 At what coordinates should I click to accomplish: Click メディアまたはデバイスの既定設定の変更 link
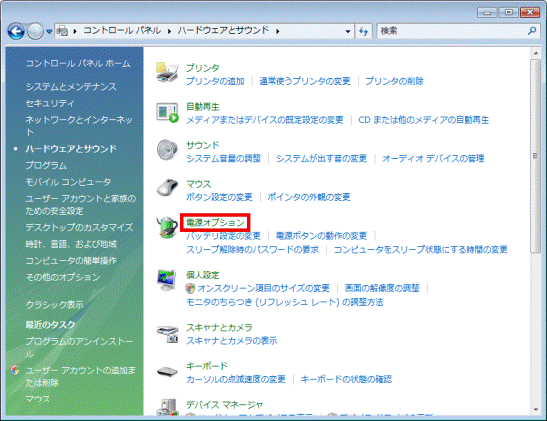coord(265,120)
